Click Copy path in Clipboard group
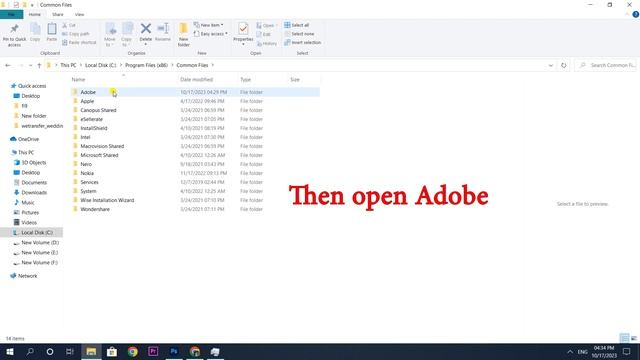This screenshot has height=360, width=640. [76, 34]
